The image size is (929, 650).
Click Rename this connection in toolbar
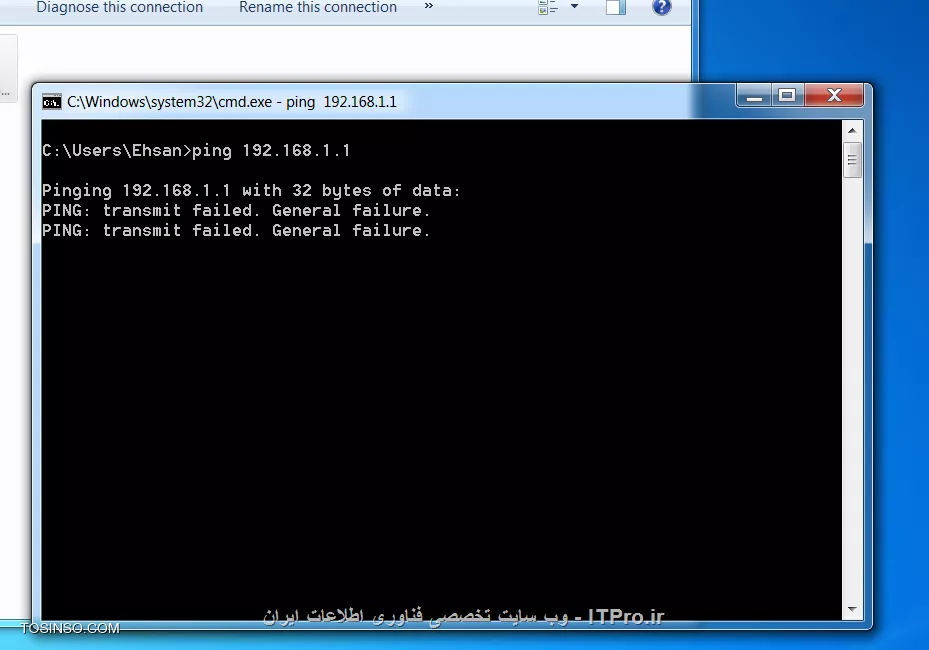pos(318,7)
